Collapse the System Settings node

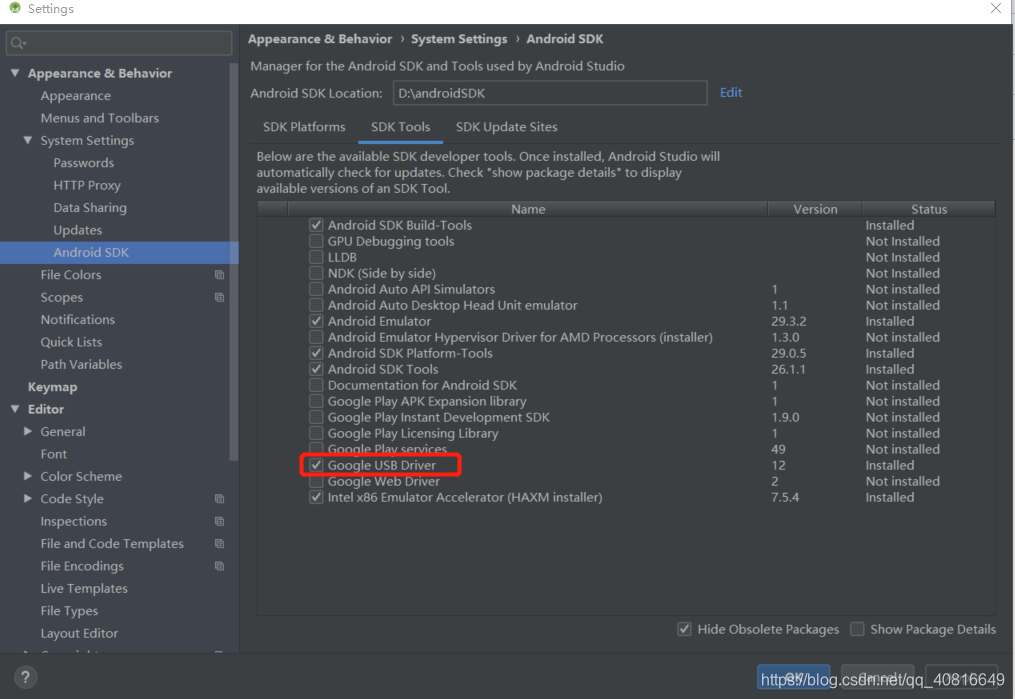28,140
